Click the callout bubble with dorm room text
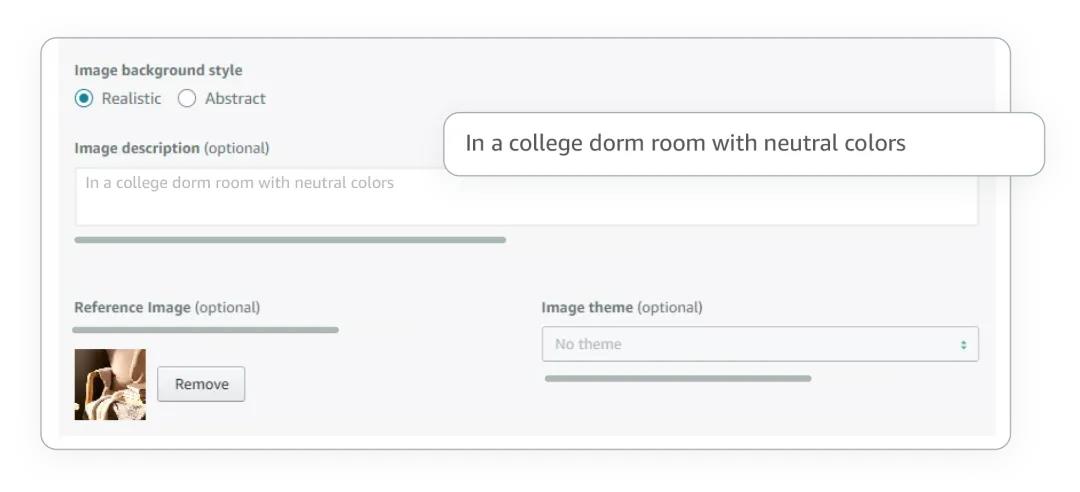Image resolution: width=1080 pixels, height=492 pixels. tap(743, 143)
